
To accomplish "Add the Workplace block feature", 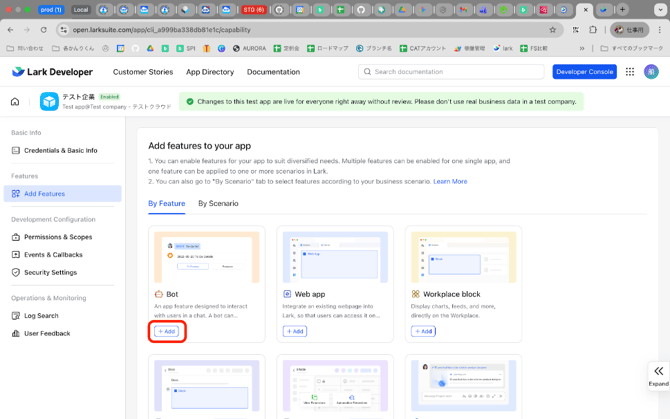I will pos(423,331).
